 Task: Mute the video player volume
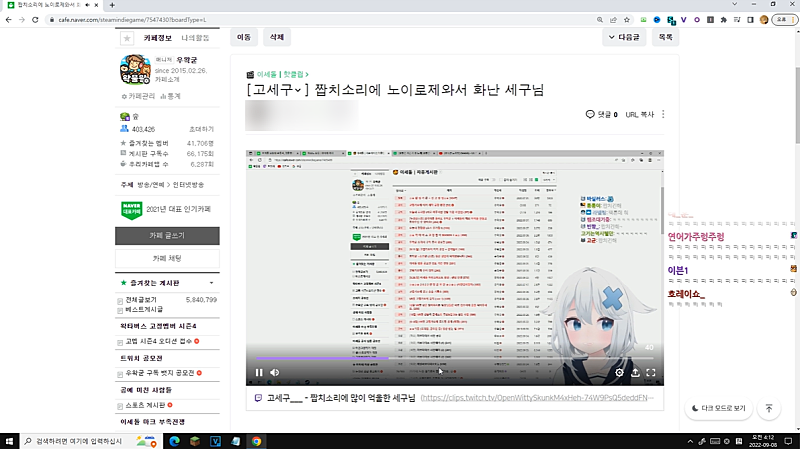[x=275, y=373]
